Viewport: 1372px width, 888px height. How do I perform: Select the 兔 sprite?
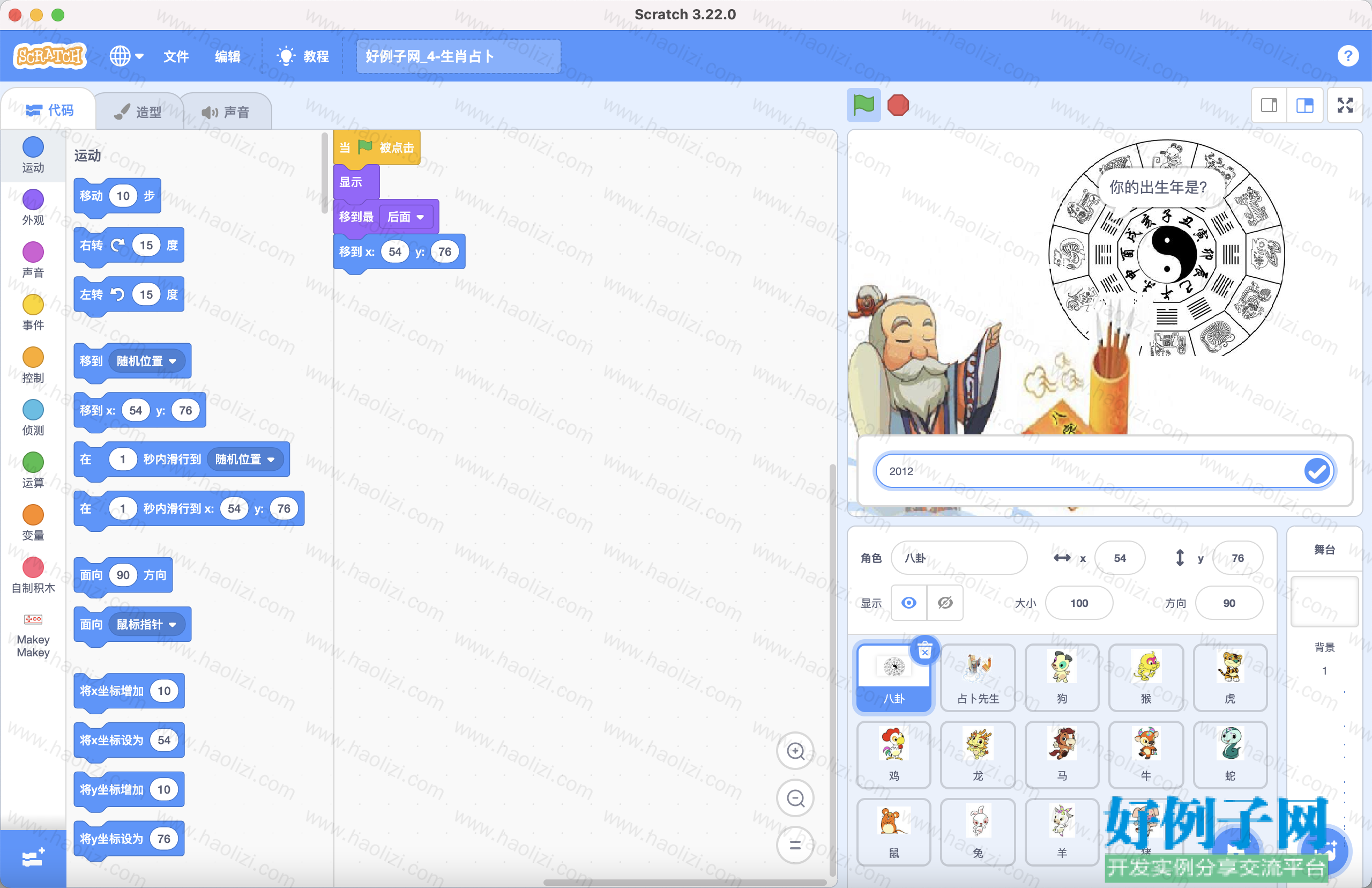pos(978,832)
